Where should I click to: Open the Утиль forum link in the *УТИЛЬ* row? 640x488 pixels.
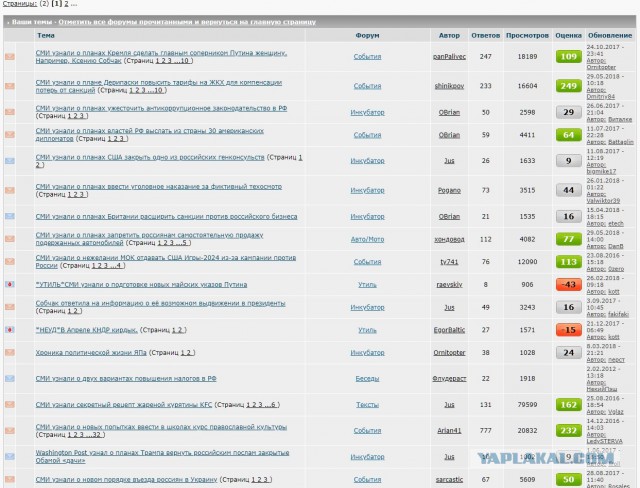coord(367,284)
